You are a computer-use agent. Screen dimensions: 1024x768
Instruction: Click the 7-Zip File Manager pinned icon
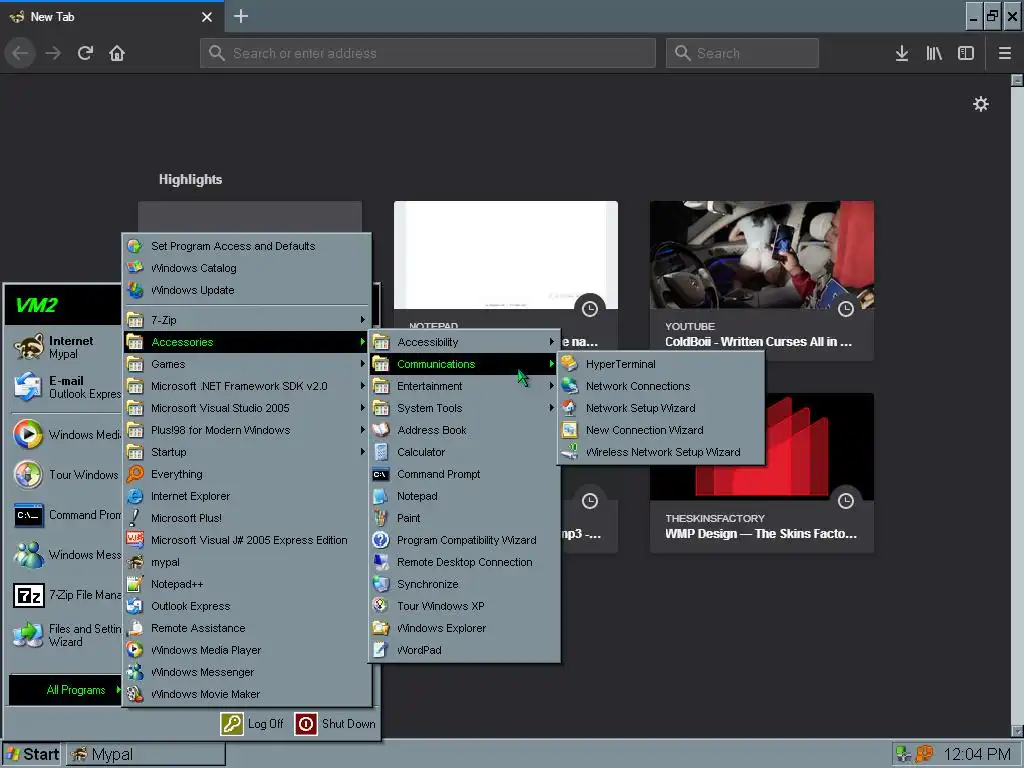(29, 595)
